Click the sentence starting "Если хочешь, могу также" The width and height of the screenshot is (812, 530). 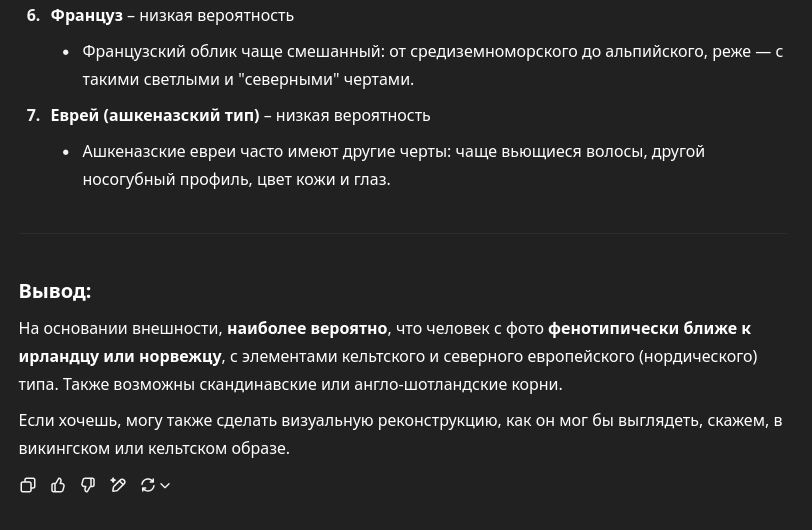pos(400,434)
